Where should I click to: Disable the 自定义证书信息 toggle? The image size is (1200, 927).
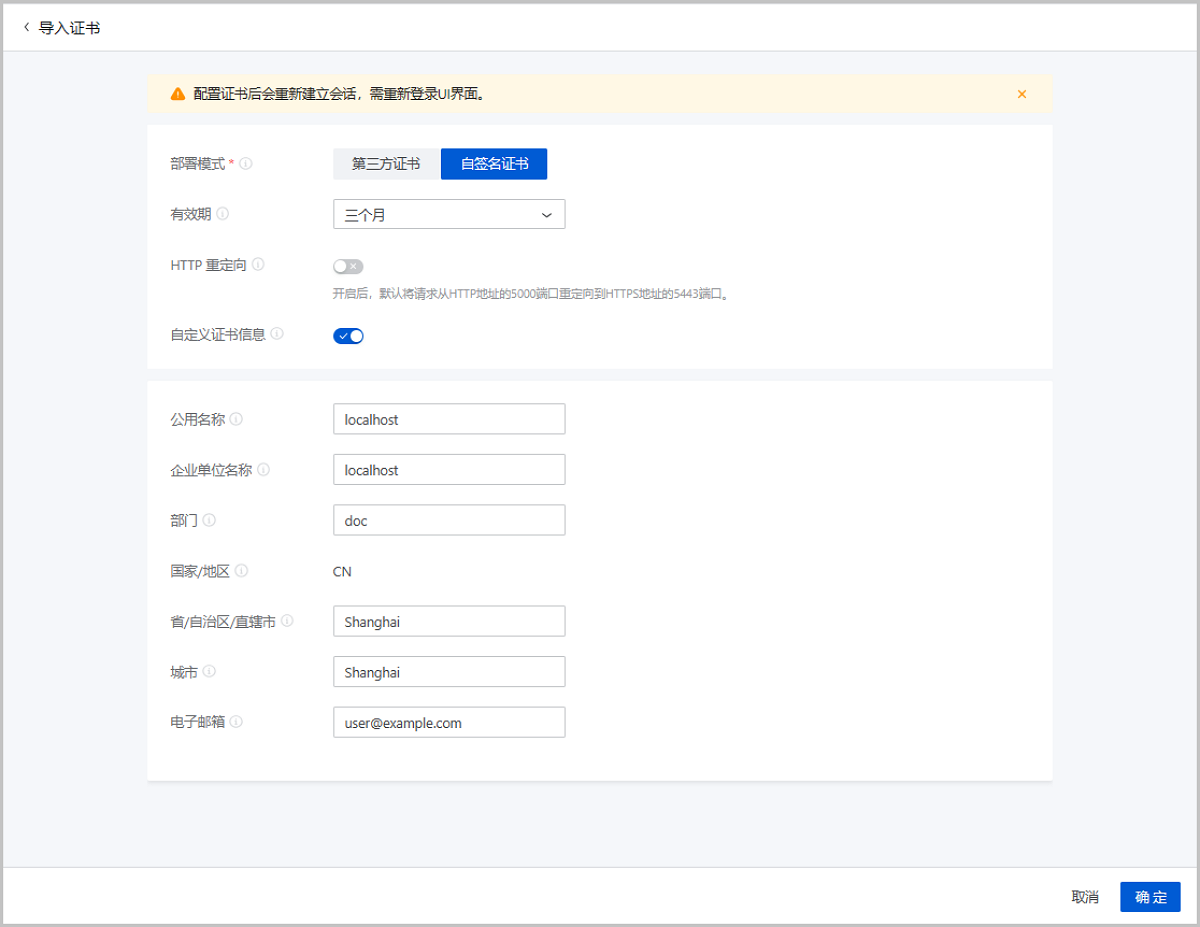[x=348, y=335]
